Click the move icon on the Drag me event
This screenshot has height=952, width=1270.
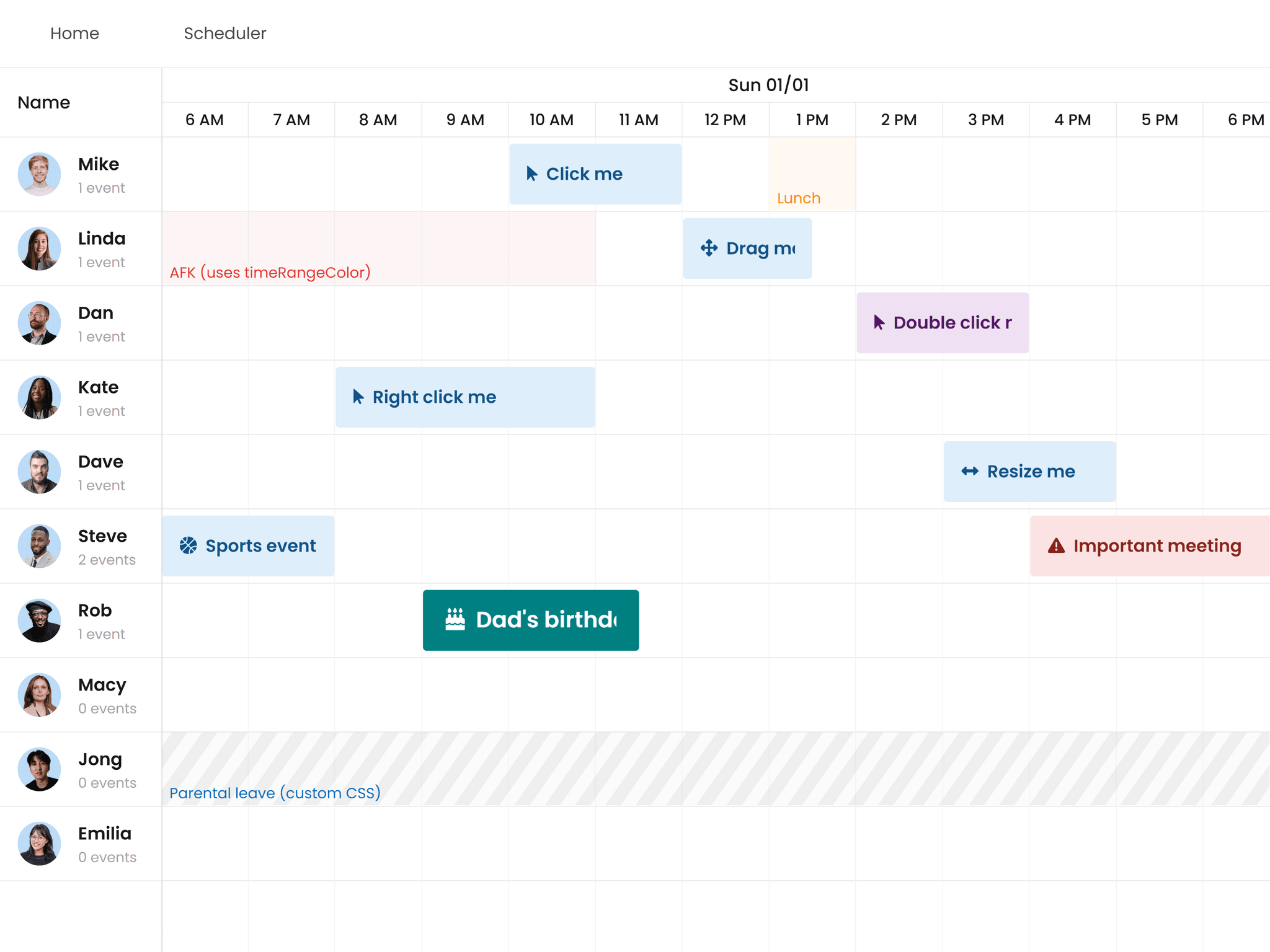[x=709, y=248]
